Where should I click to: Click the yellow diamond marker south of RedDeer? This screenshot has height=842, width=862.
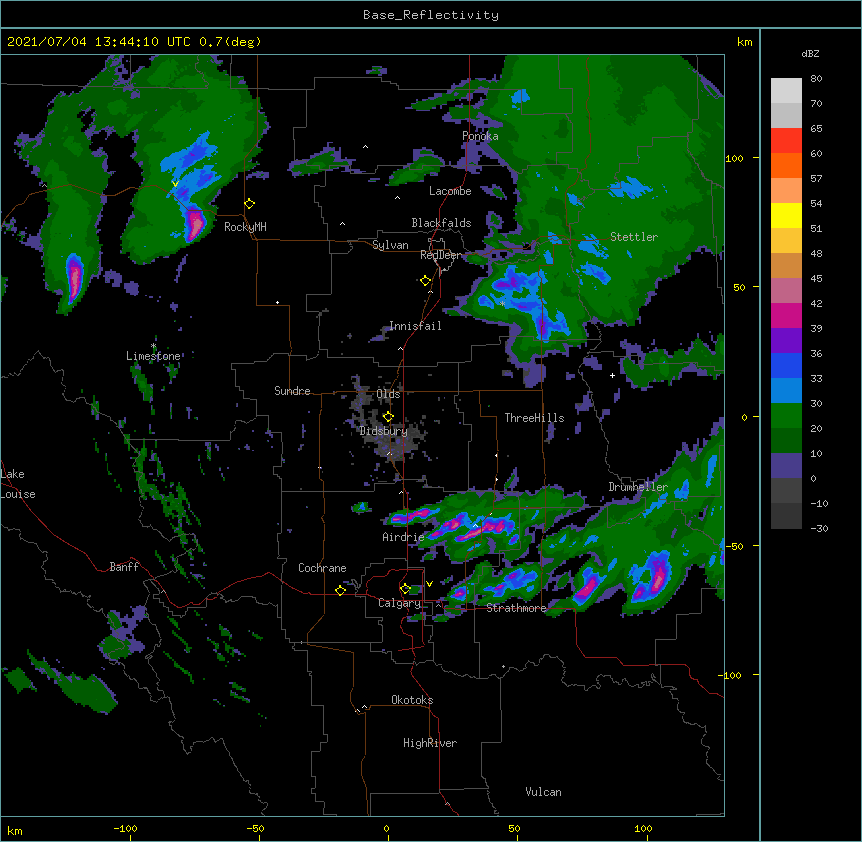tap(426, 281)
